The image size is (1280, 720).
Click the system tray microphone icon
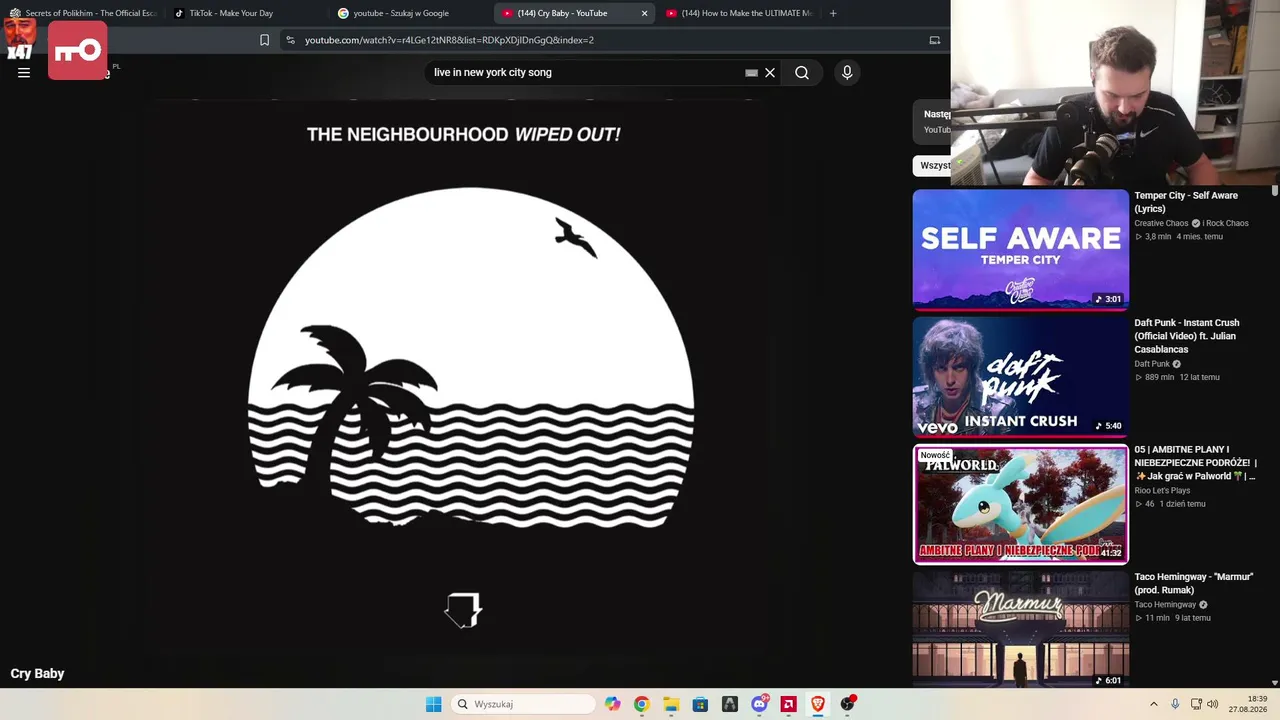[x=1175, y=704]
